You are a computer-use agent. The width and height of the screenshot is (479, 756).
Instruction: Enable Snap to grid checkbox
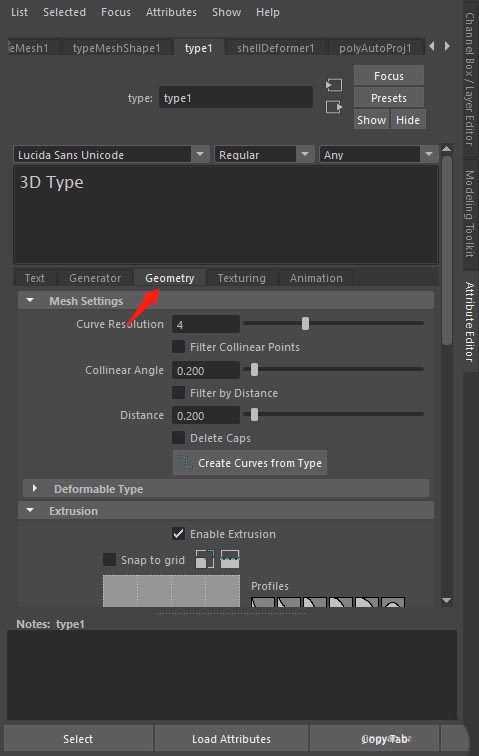(x=109, y=560)
